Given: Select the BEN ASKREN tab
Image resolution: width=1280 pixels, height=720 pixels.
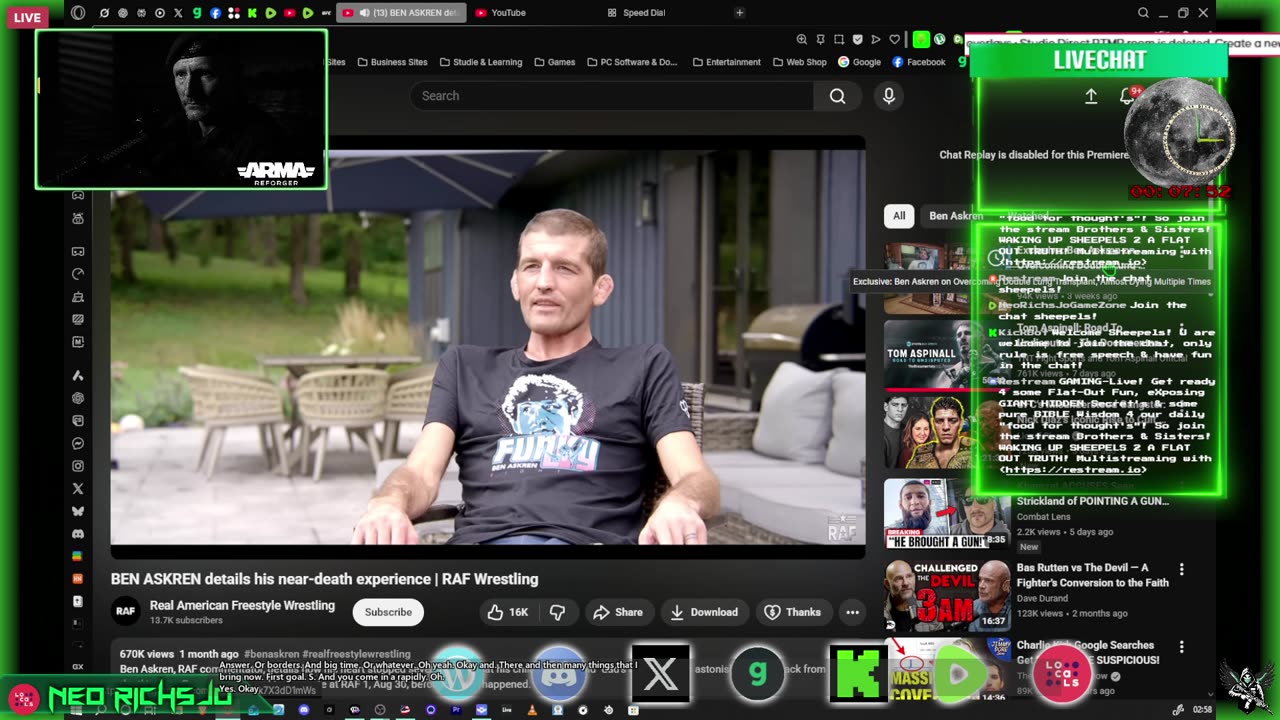Looking at the screenshot, I should (402, 13).
